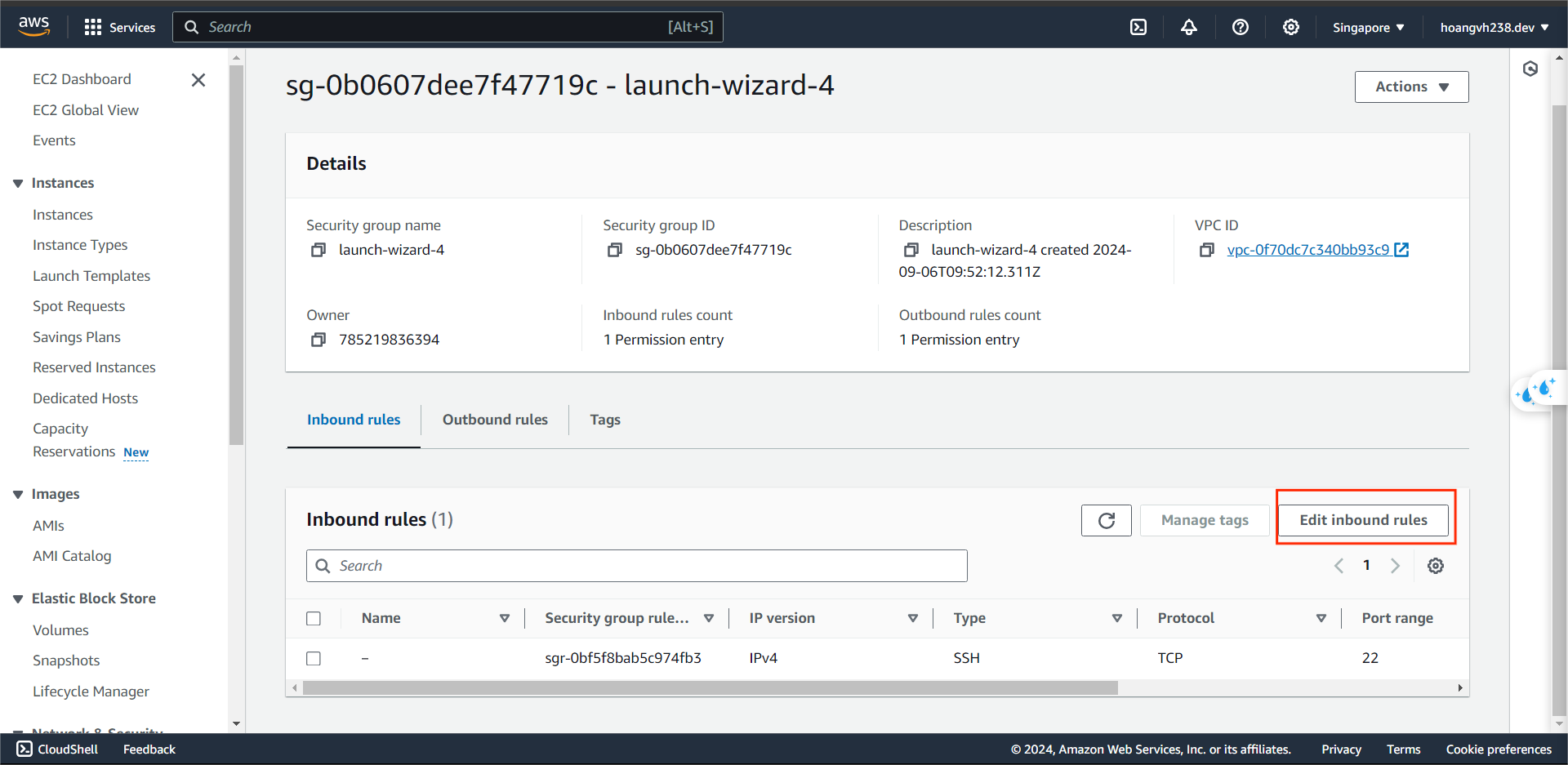Sort by the Name column
This screenshot has height=765, width=1568.
pyautogui.click(x=505, y=619)
